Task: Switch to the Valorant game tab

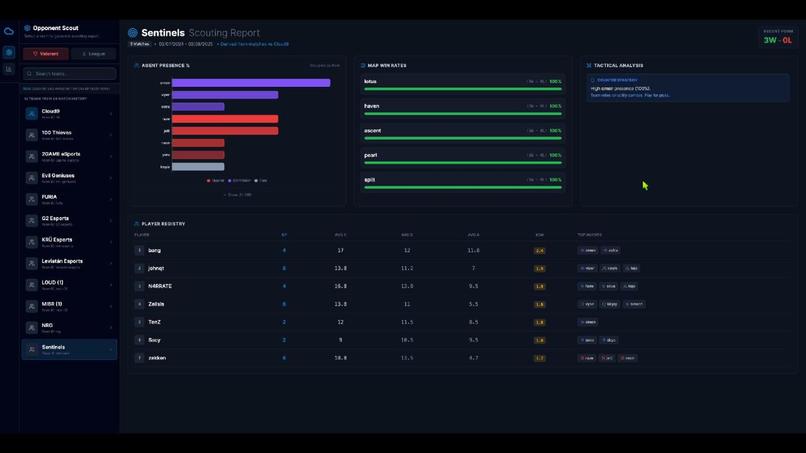Action: click(x=46, y=54)
